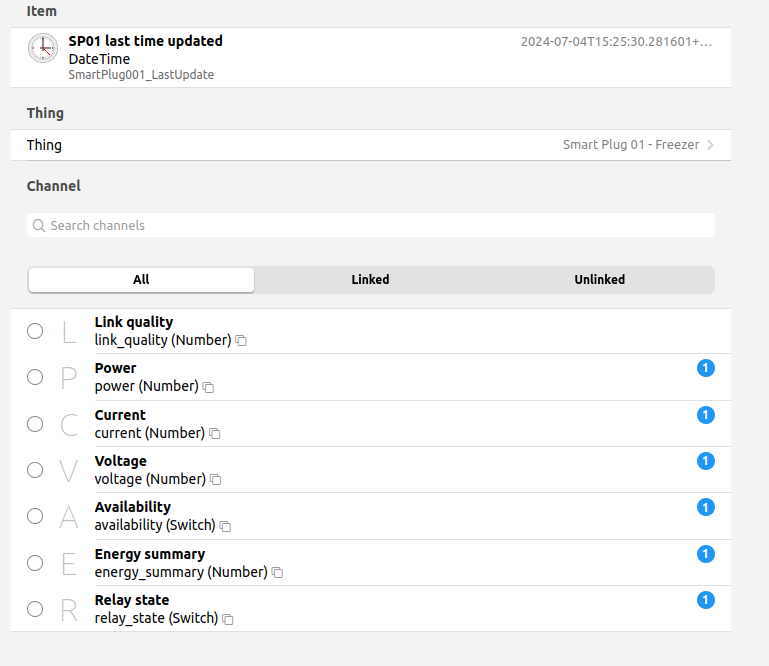Click the clock icon for SP01 item
Image resolution: width=769 pixels, height=666 pixels.
pos(43,48)
